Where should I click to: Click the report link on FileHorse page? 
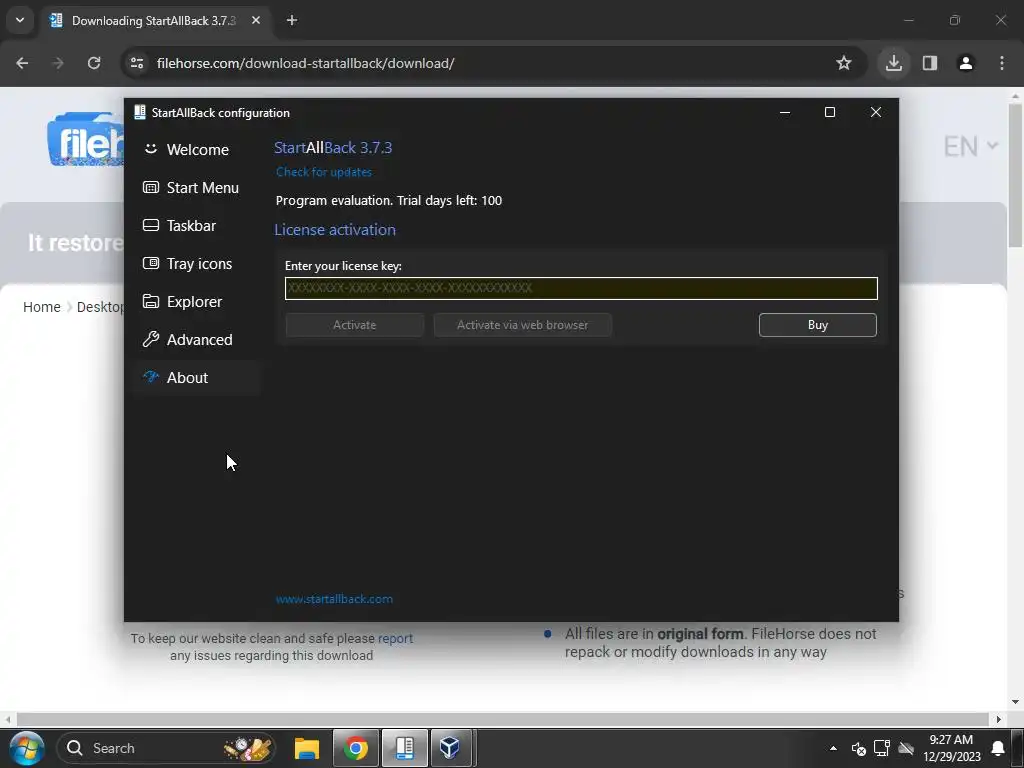click(x=395, y=638)
